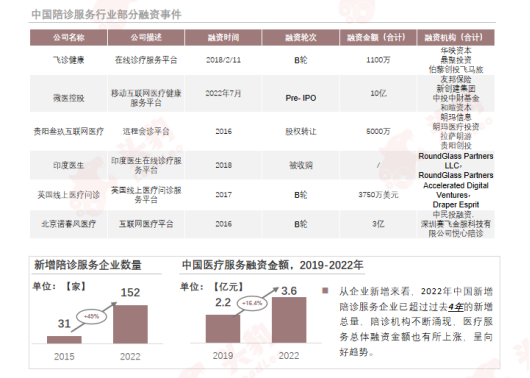Click the 融资机构（合计） header
This screenshot has width=530, height=378.
(x=456, y=38)
